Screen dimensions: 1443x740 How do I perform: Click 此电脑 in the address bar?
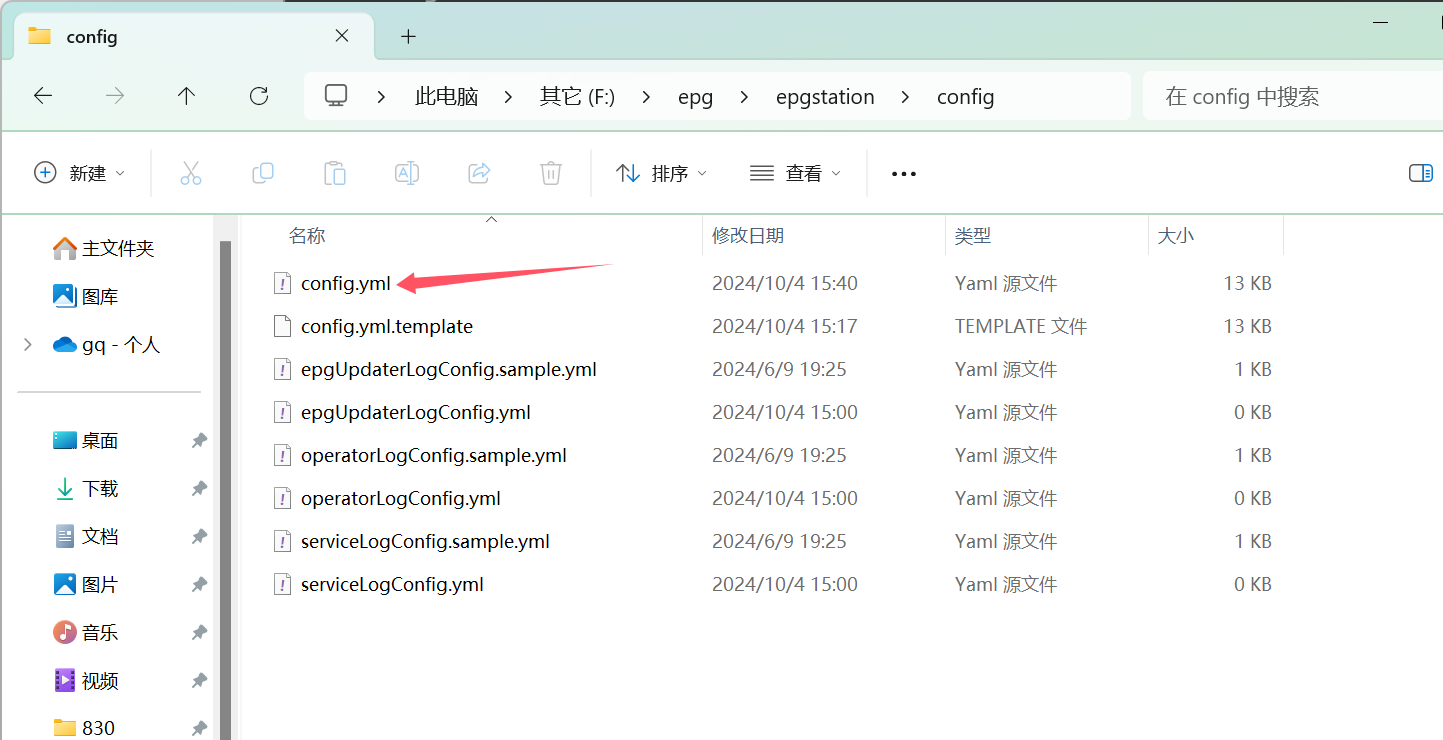tap(446, 97)
